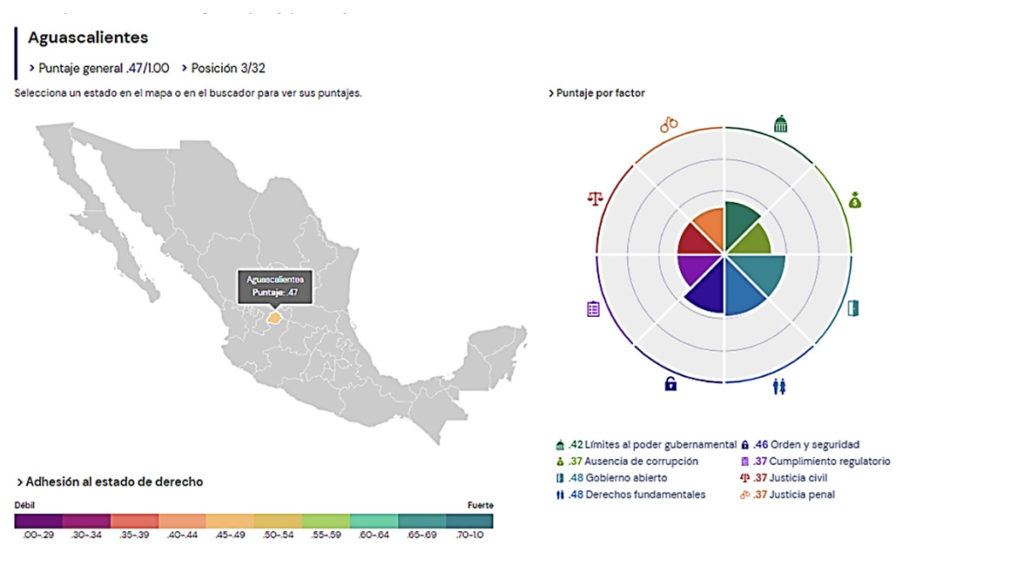Click the Puntaje general .47/1.00 chevron item

tap(98, 68)
